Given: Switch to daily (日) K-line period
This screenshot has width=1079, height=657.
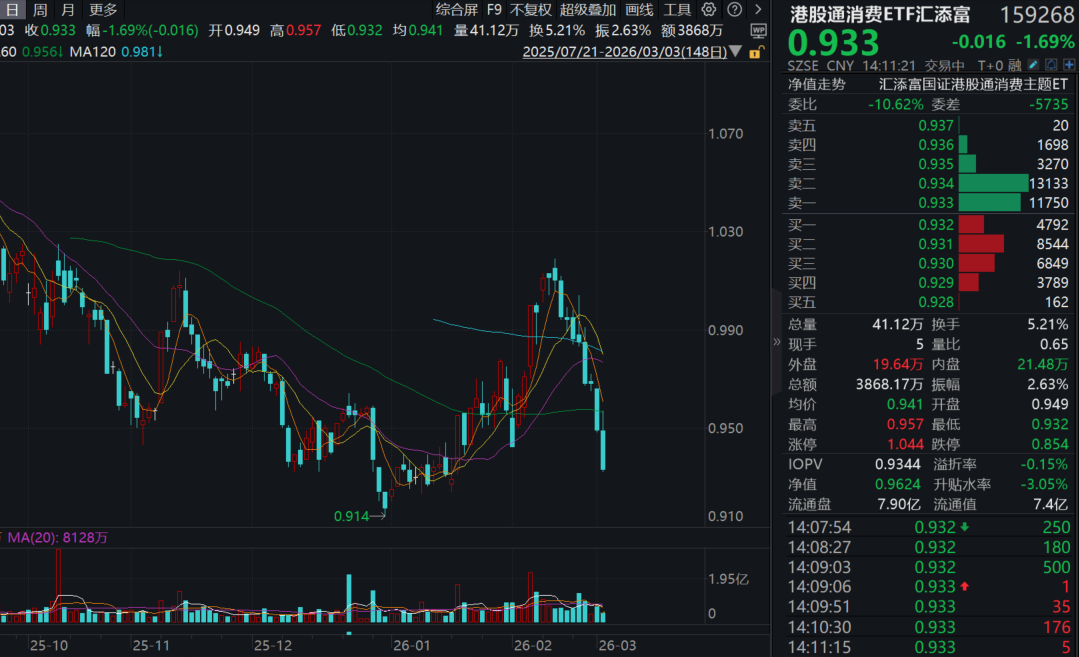Looking at the screenshot, I should pos(12,10).
